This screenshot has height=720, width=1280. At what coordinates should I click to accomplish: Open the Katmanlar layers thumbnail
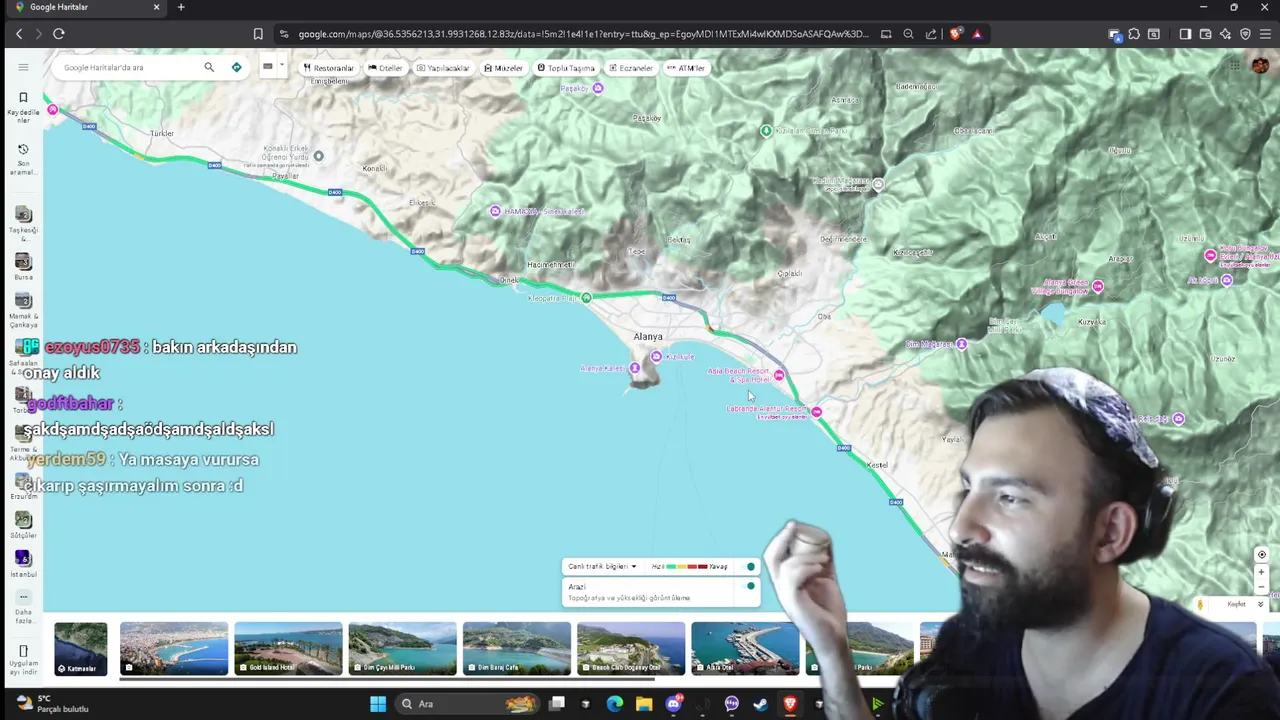[x=81, y=648]
